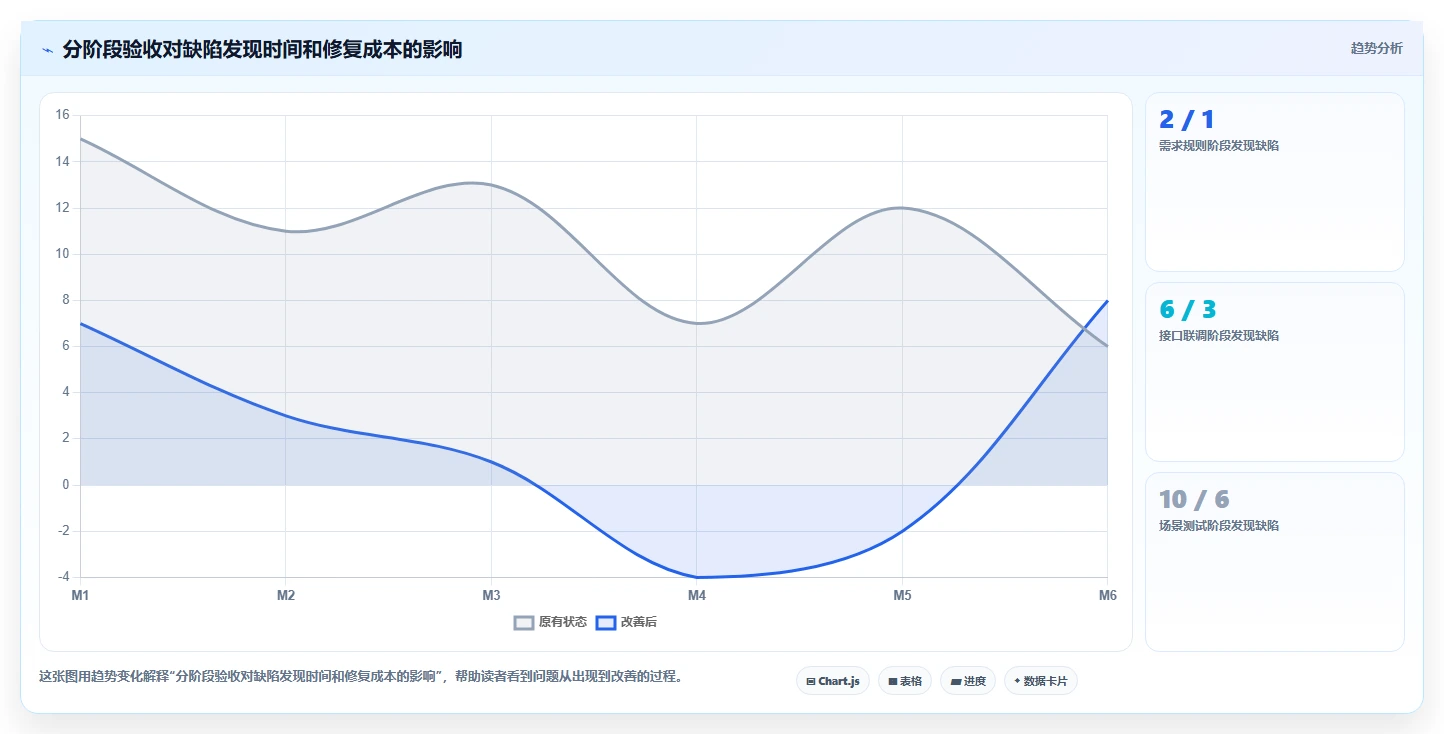
Task: Click the M2 axis label
Action: [x=286, y=596]
